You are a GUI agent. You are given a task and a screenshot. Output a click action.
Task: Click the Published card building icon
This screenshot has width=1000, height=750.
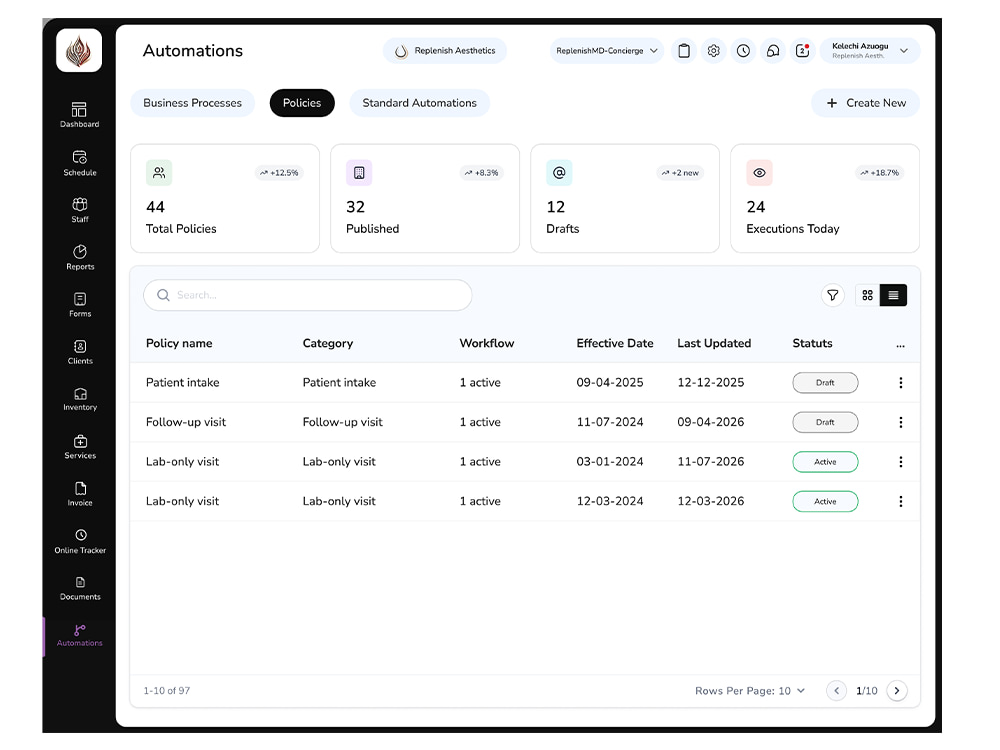[x=359, y=173]
